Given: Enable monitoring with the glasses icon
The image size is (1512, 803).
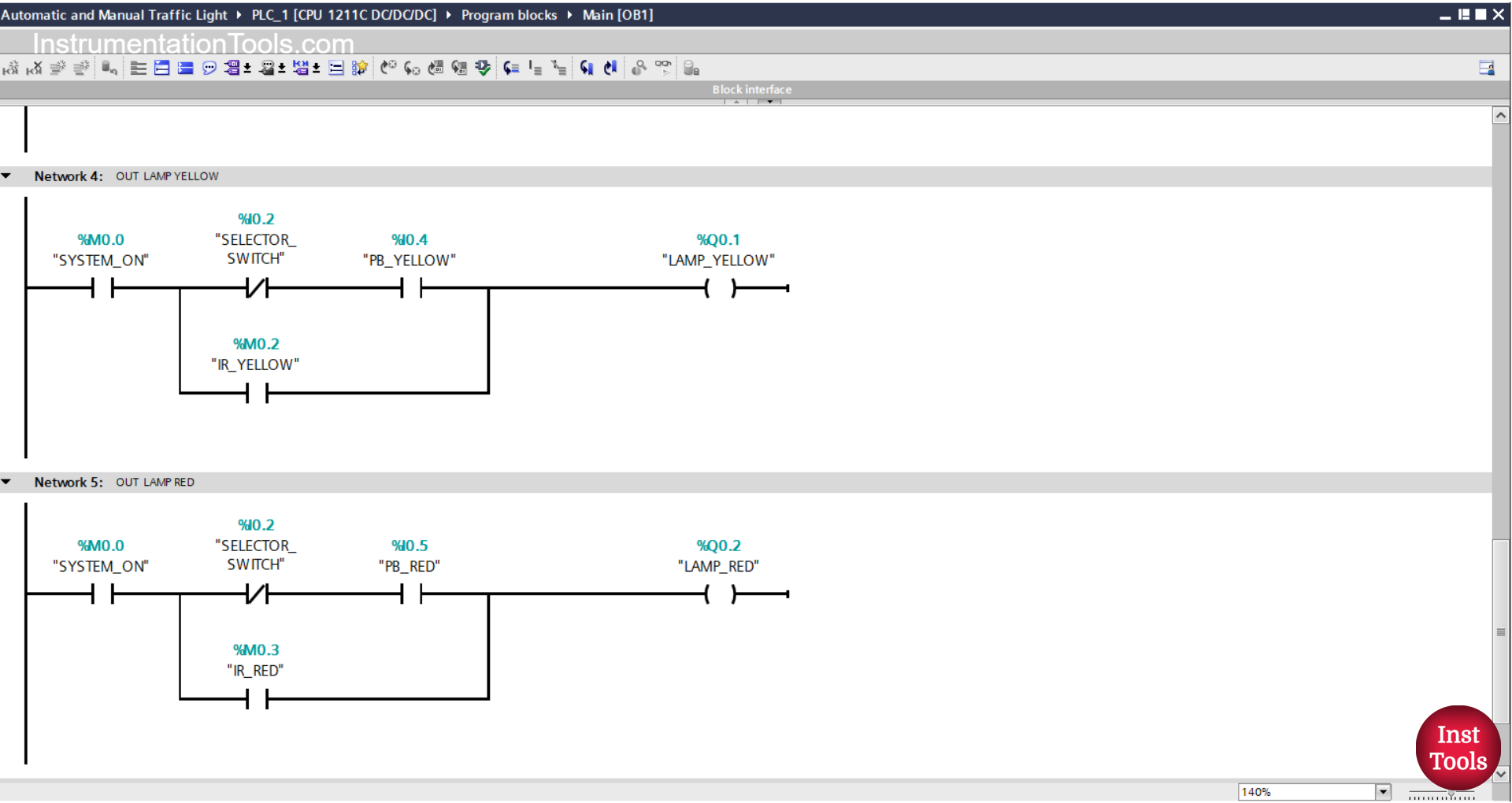Looking at the screenshot, I should pos(662,68).
